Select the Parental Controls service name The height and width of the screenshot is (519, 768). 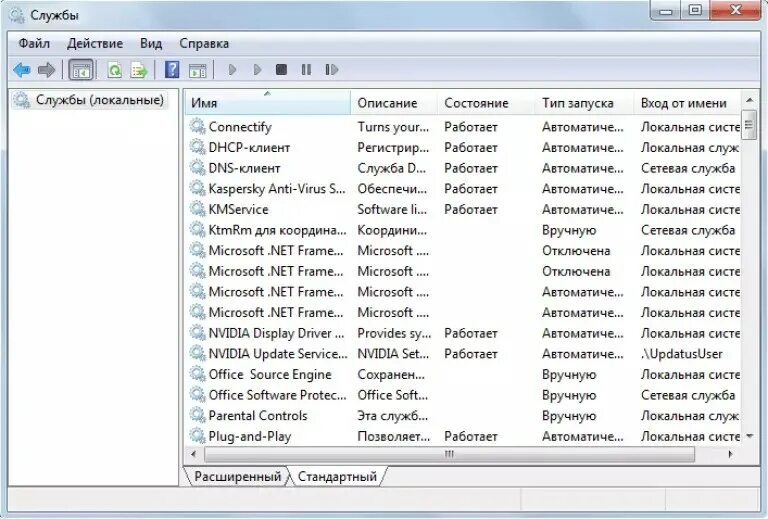click(258, 415)
